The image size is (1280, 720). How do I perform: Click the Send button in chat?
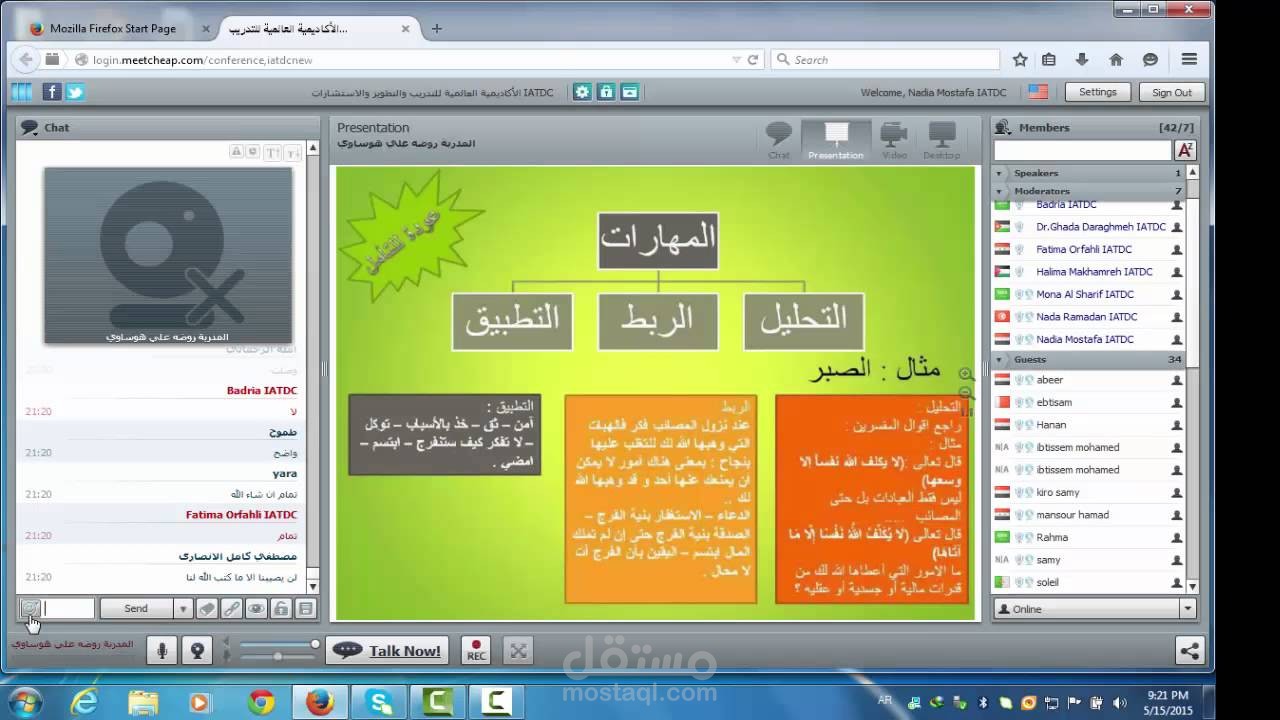[x=136, y=608]
